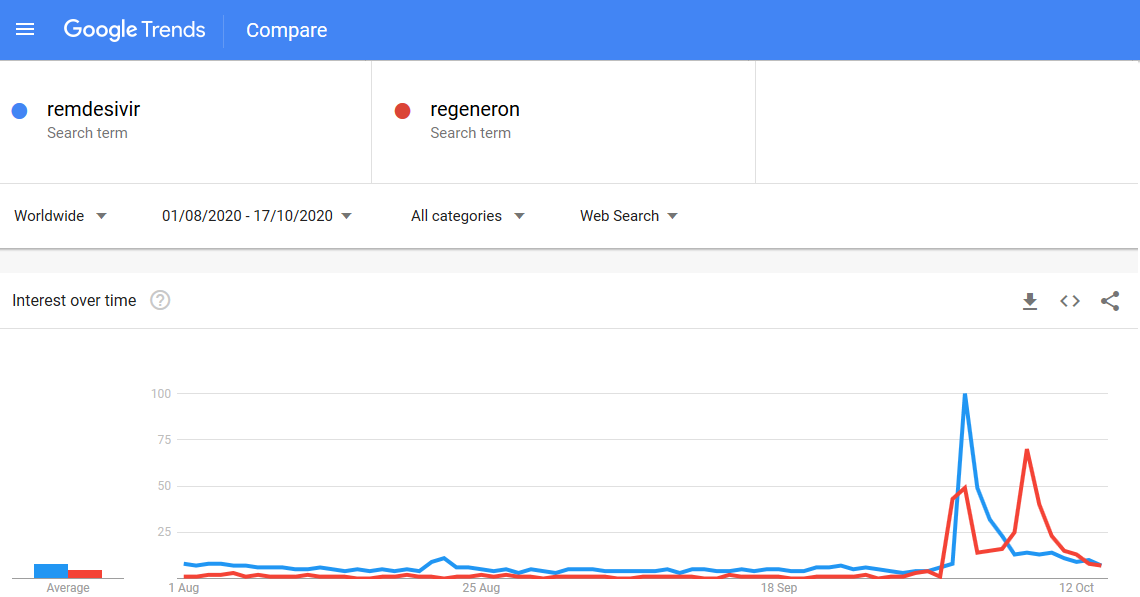Select the Compare header item
Image resolution: width=1140 pixels, height=597 pixels.
click(x=286, y=31)
